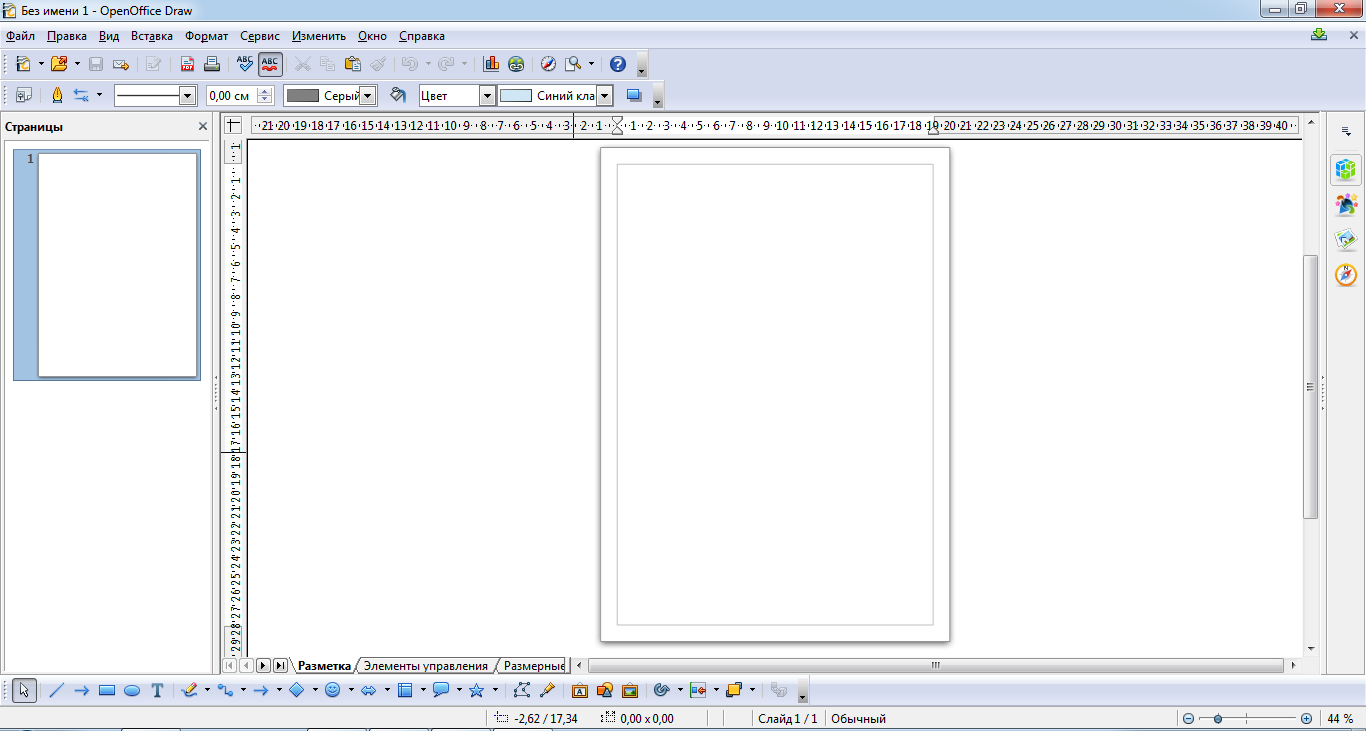Toggle the Line tool in drawing toolbar
This screenshot has height=731, width=1366.
[56, 690]
